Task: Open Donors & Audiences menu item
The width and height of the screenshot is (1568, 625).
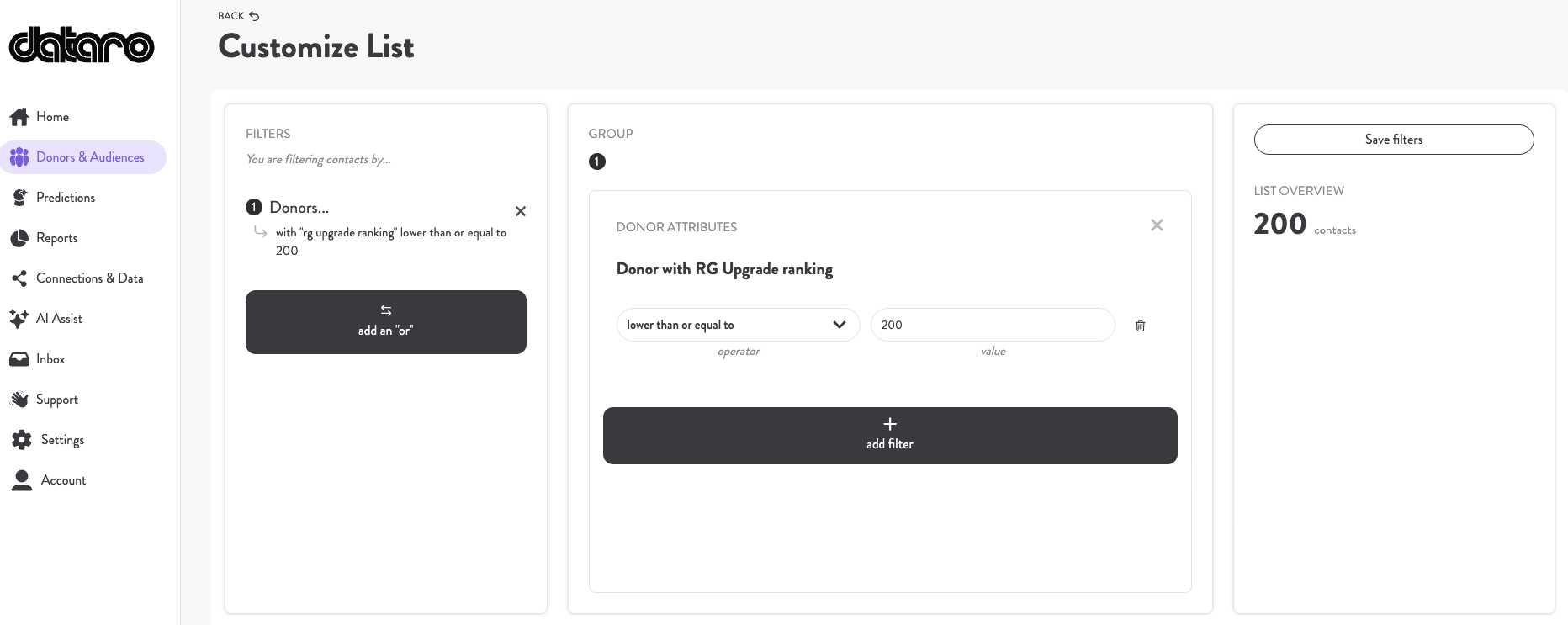Action: pyautogui.click(x=83, y=157)
